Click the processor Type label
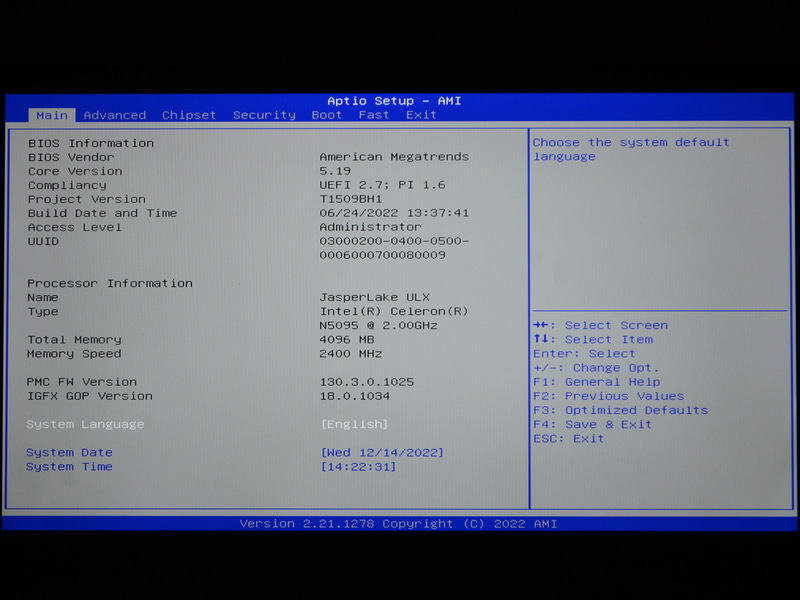Image resolution: width=800 pixels, height=600 pixels. 43,312
